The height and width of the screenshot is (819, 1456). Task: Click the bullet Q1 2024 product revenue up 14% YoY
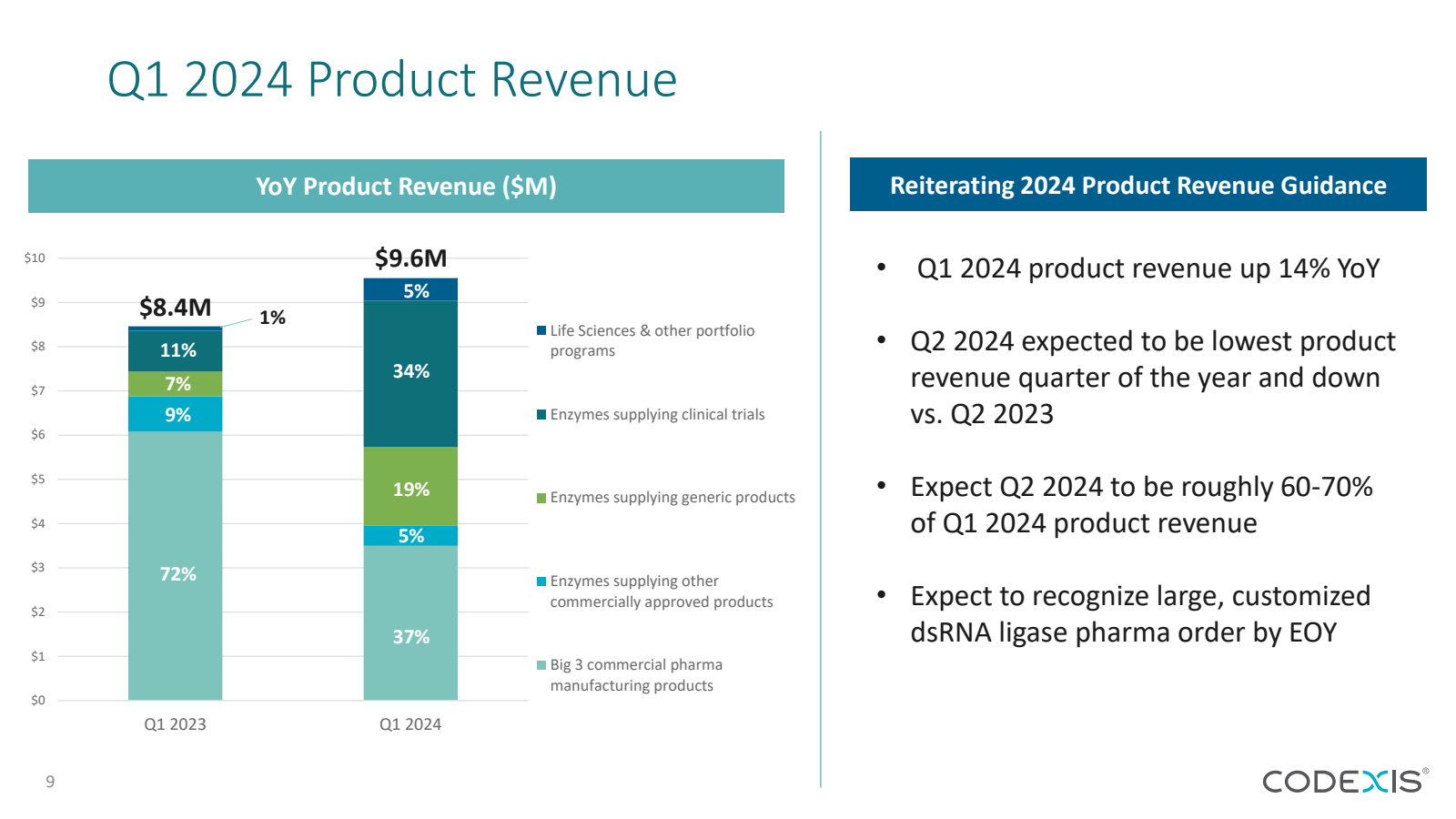1148,268
